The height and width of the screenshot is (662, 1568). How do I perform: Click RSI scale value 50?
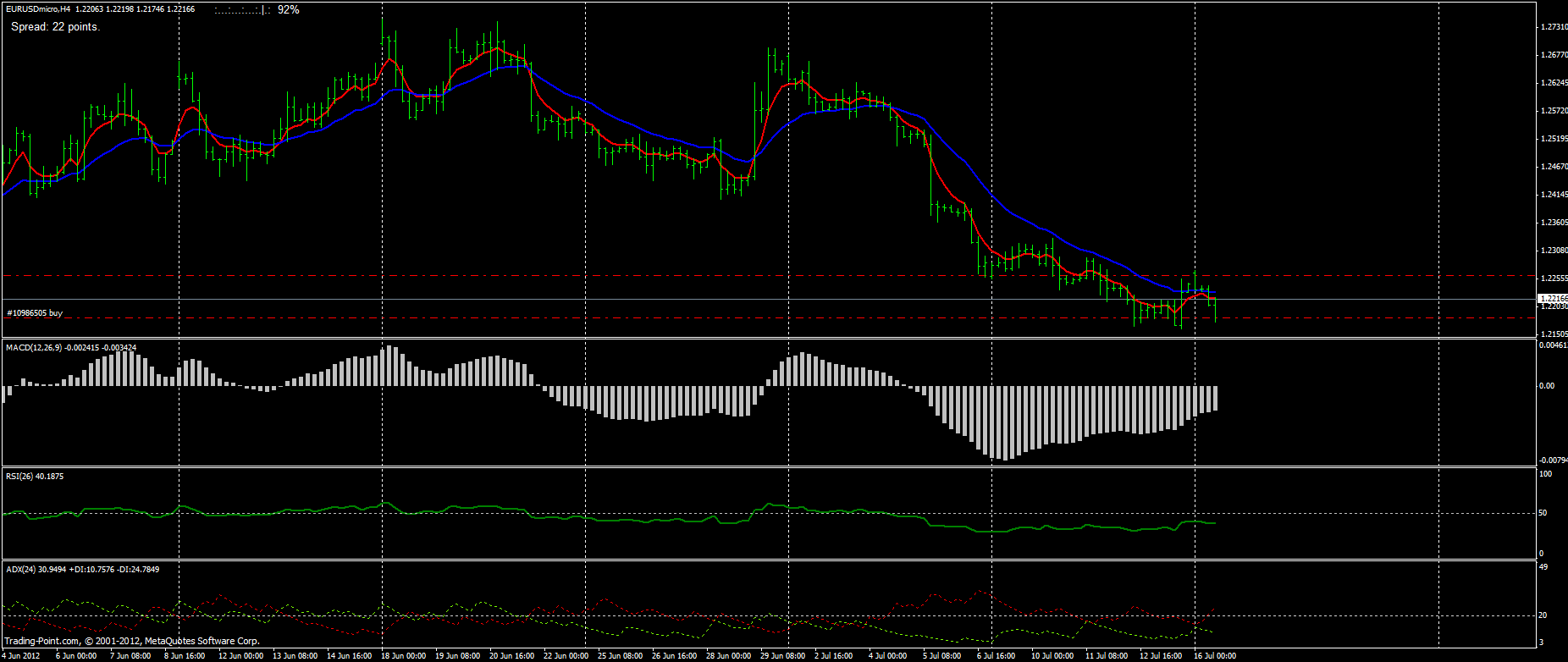pyautogui.click(x=1543, y=513)
